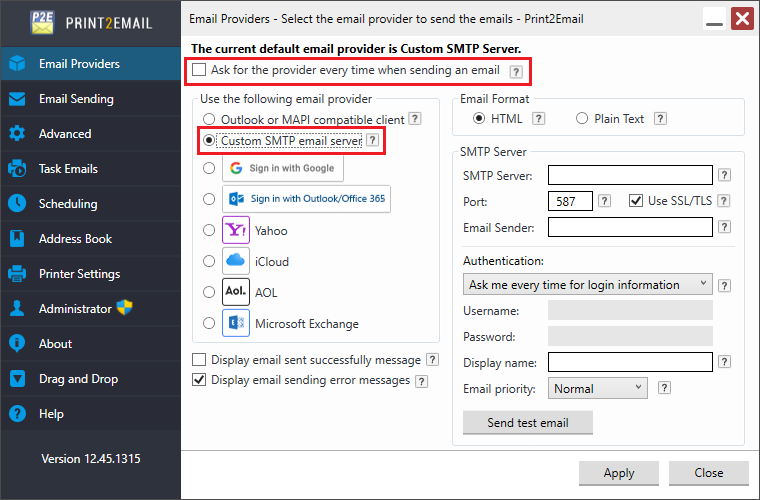Open the Scheduling section in sidebar
Viewport: 760px width, 500px height.
tap(68, 204)
